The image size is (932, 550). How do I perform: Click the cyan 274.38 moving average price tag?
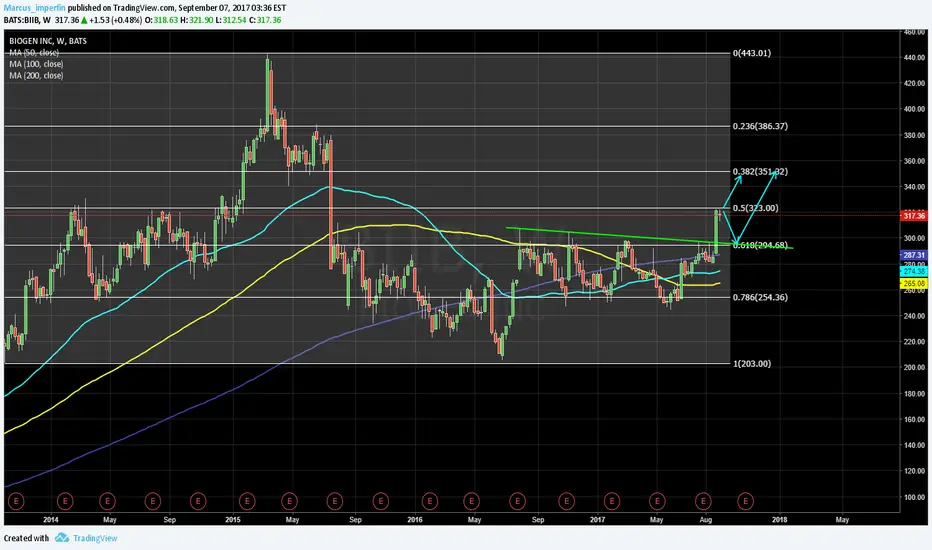pyautogui.click(x=914, y=271)
